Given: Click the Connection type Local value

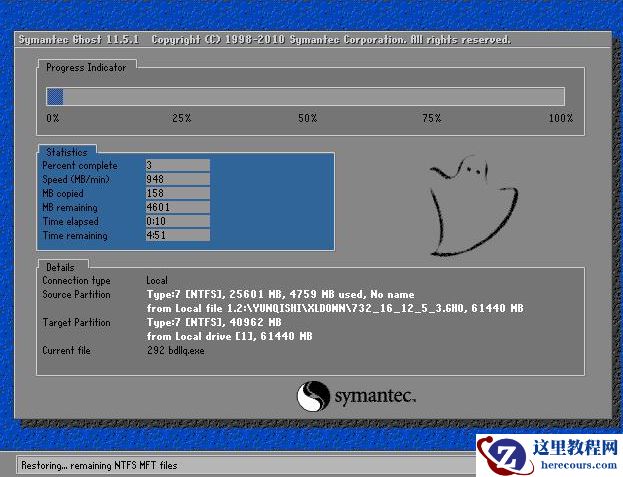Looking at the screenshot, I should pyautogui.click(x=157, y=281).
